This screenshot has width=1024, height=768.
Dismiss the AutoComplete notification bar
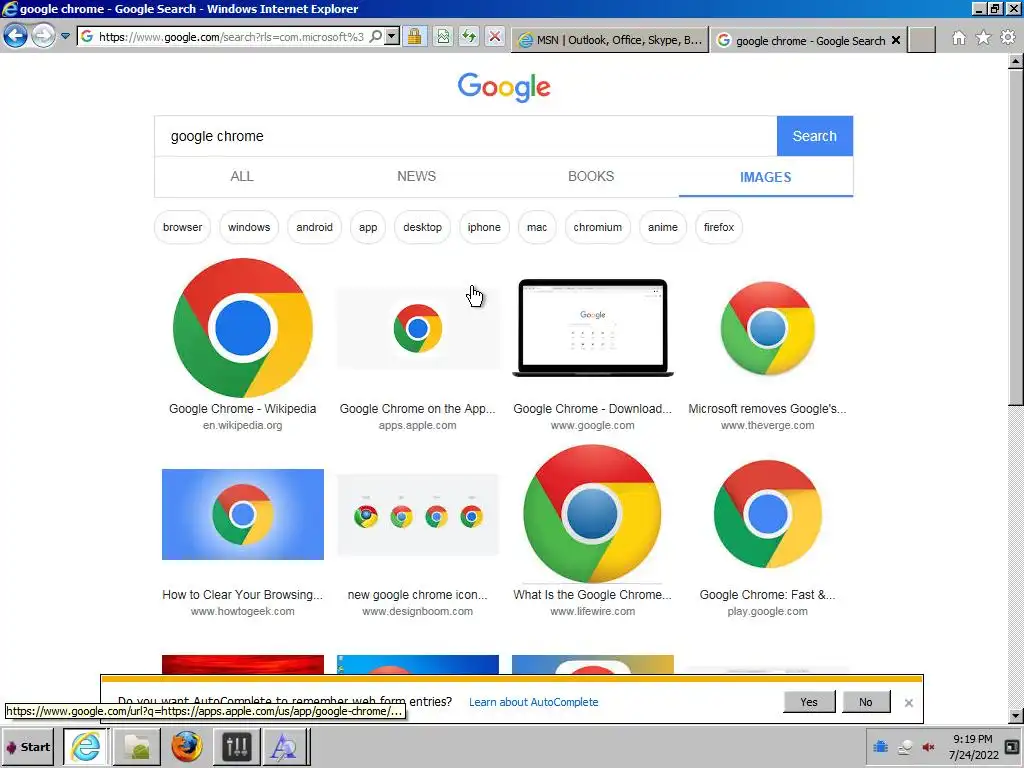click(x=908, y=703)
